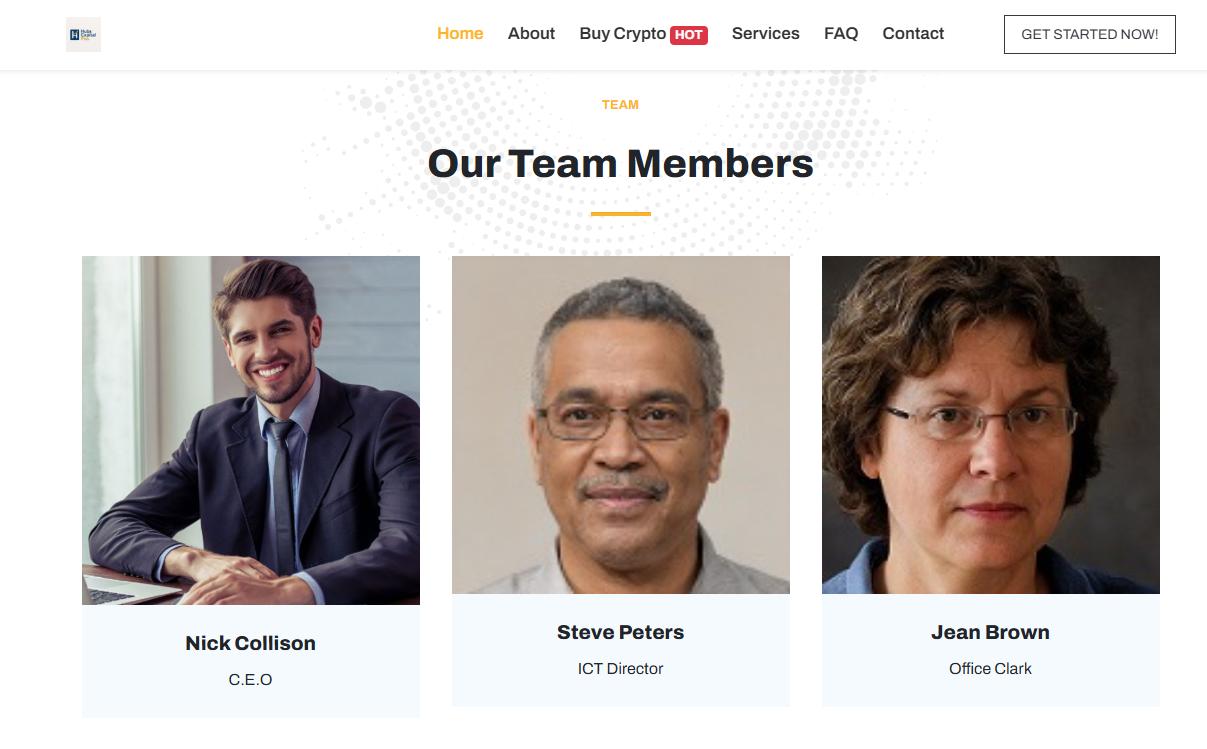Click the C.E.O job title text
1207x749 pixels.
(x=251, y=680)
